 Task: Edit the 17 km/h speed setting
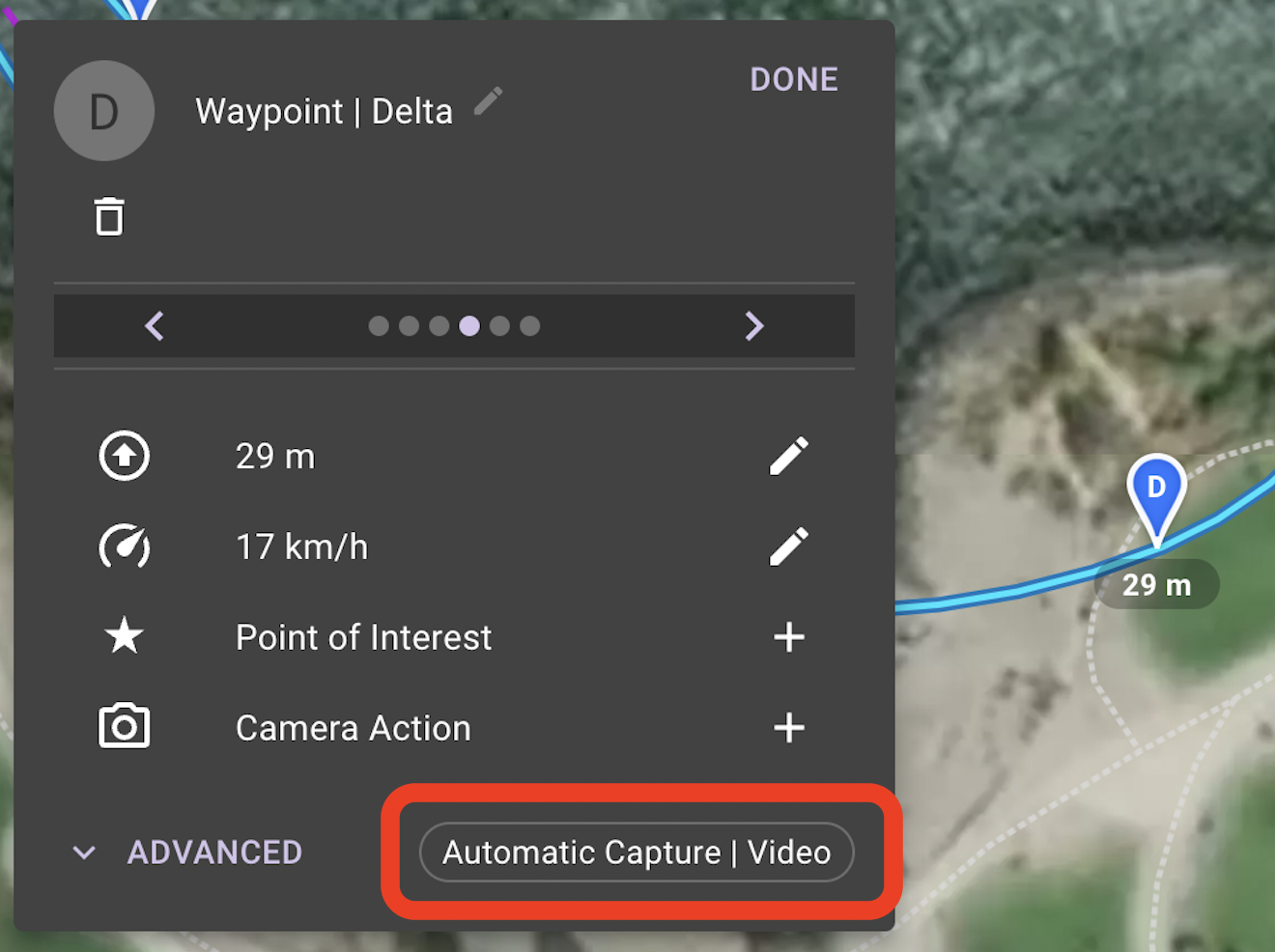click(790, 546)
